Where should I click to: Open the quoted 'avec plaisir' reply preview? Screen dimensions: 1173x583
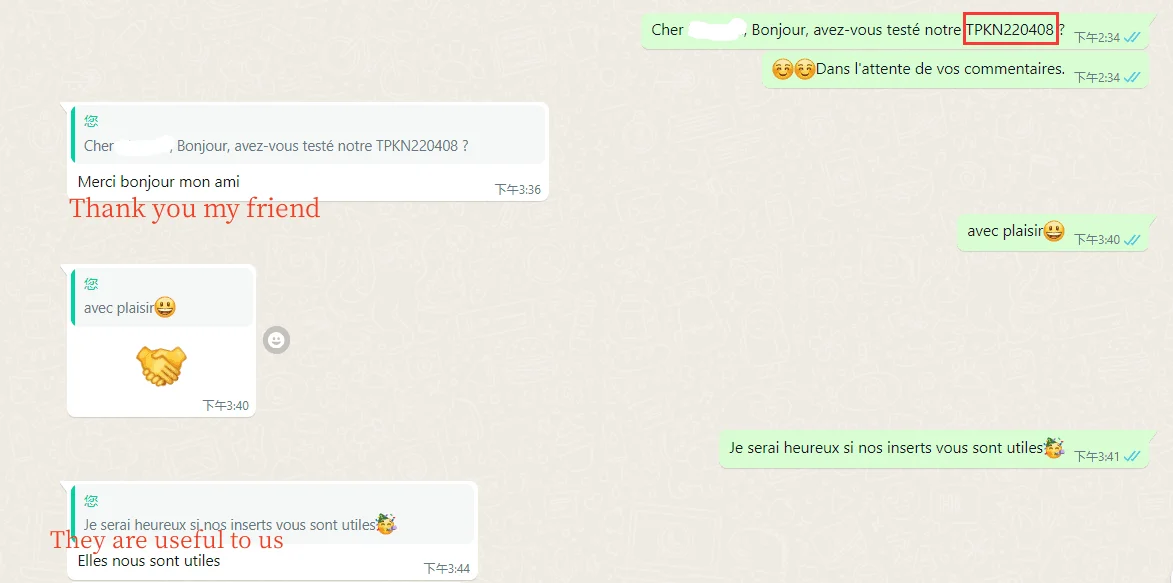162,297
